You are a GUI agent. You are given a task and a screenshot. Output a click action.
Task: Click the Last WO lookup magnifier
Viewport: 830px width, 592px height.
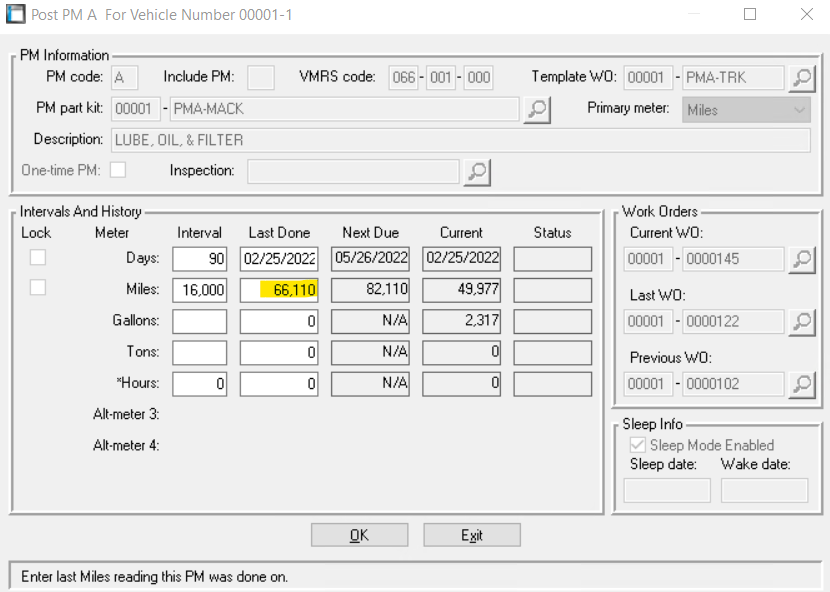(x=801, y=321)
